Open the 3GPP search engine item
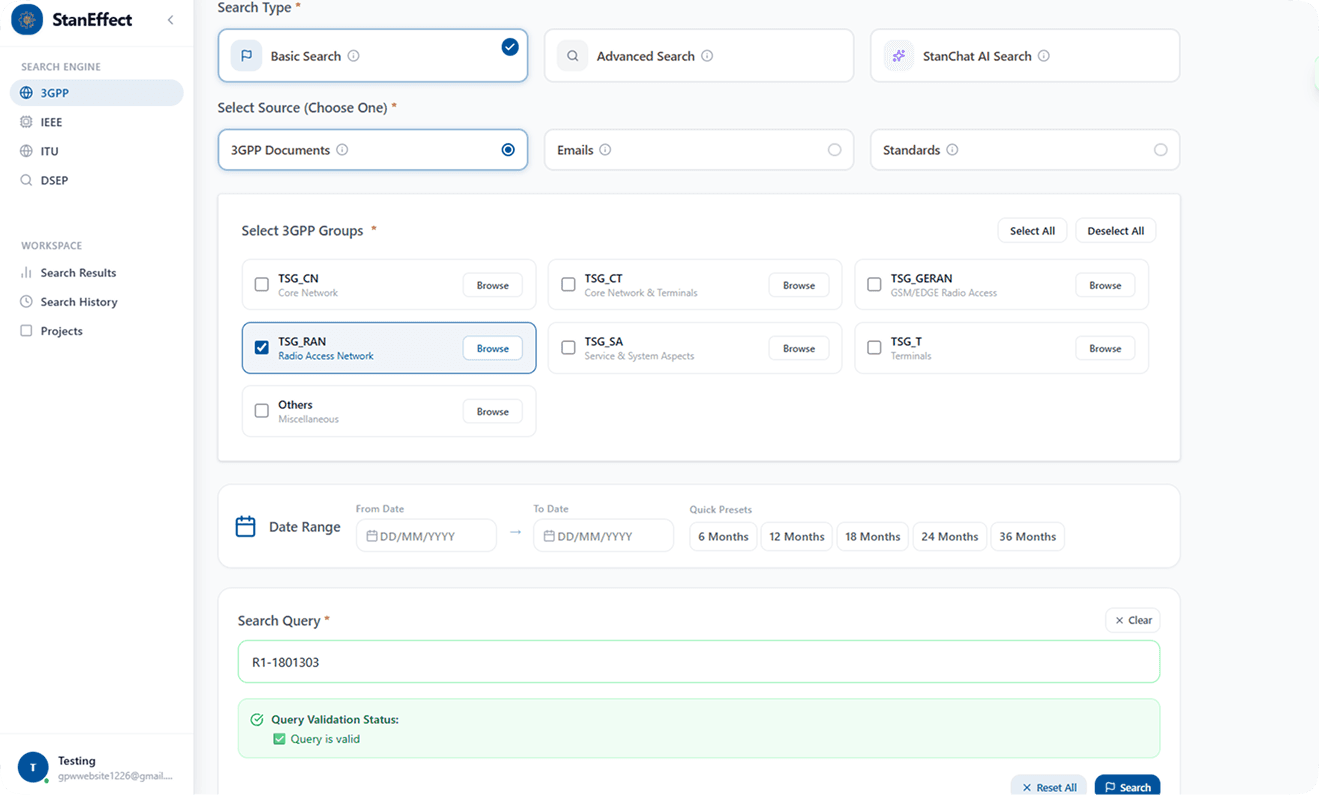 97,93
